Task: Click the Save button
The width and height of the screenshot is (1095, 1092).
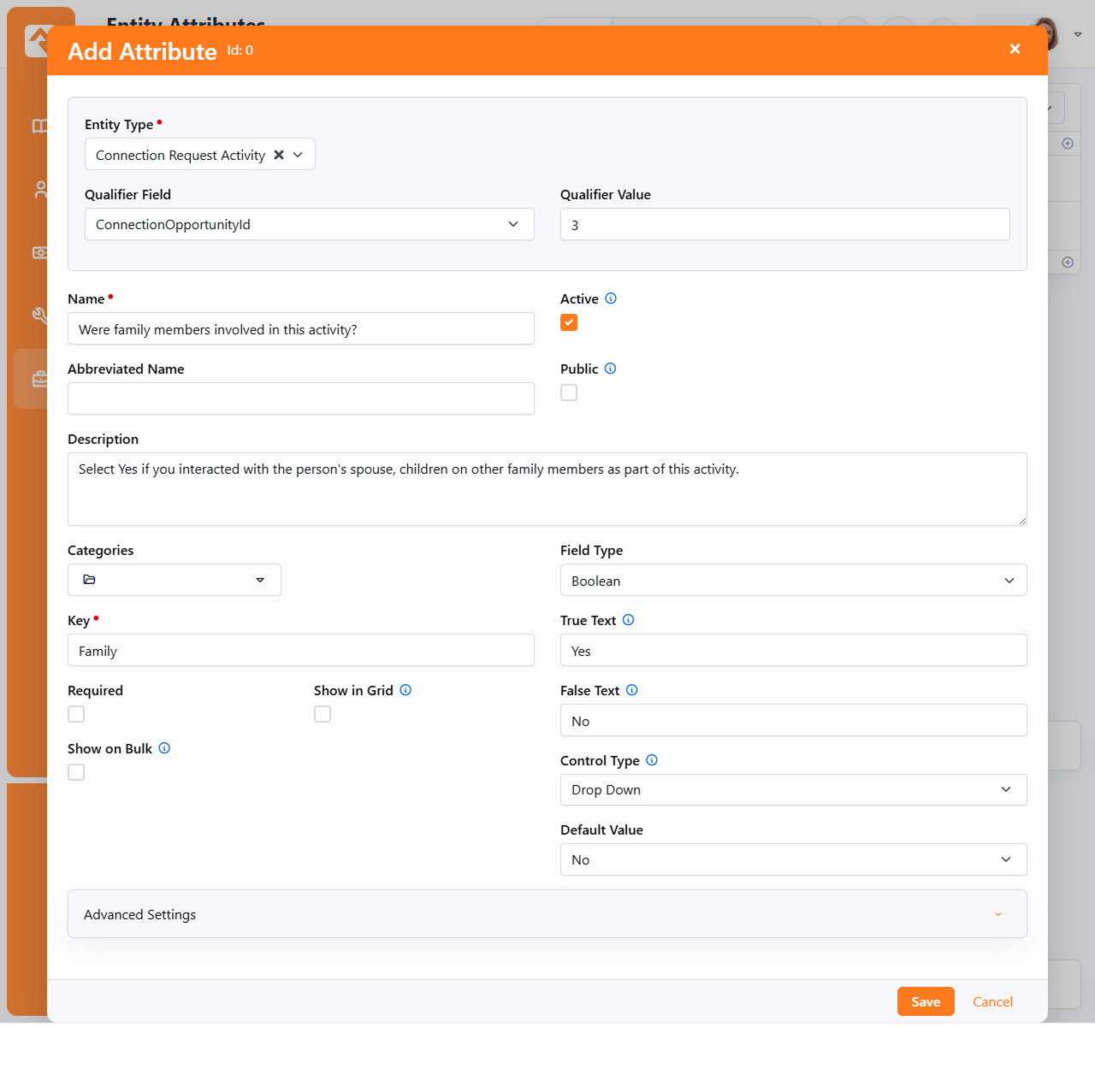Action: click(x=926, y=1001)
